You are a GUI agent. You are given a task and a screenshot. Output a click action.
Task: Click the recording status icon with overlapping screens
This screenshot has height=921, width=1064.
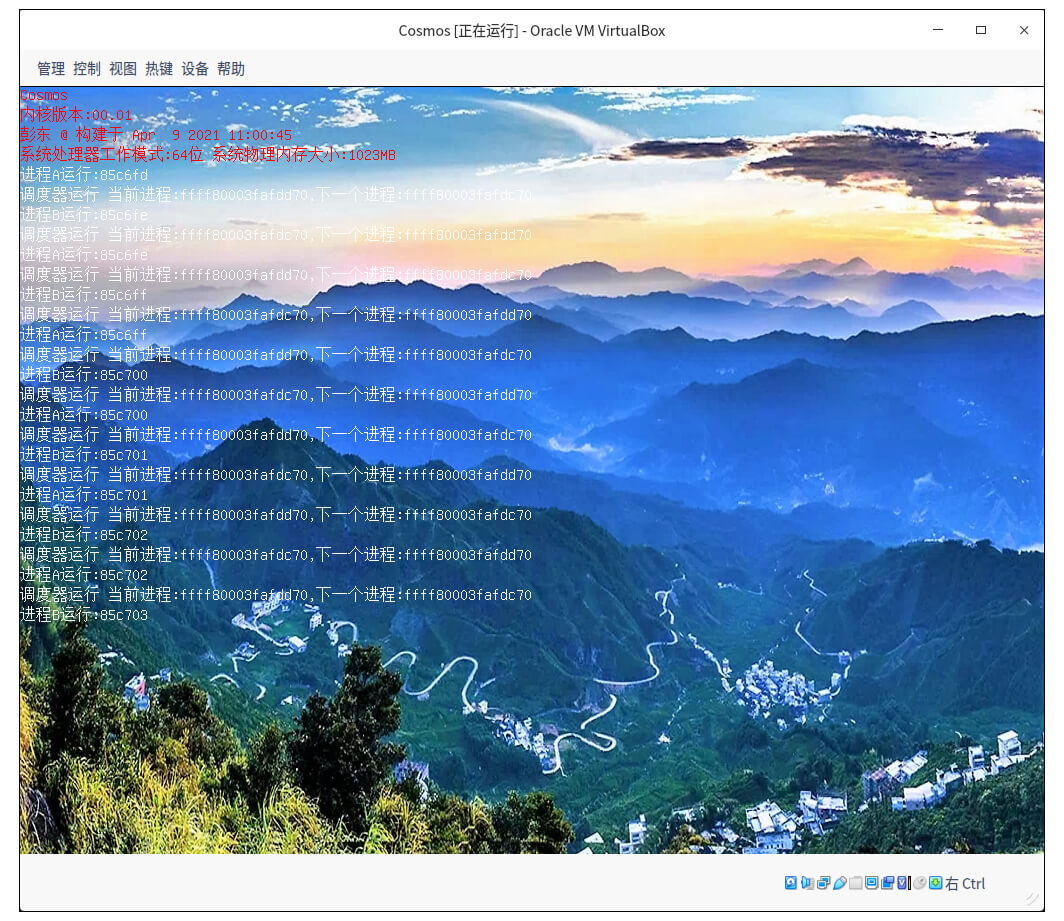point(888,882)
